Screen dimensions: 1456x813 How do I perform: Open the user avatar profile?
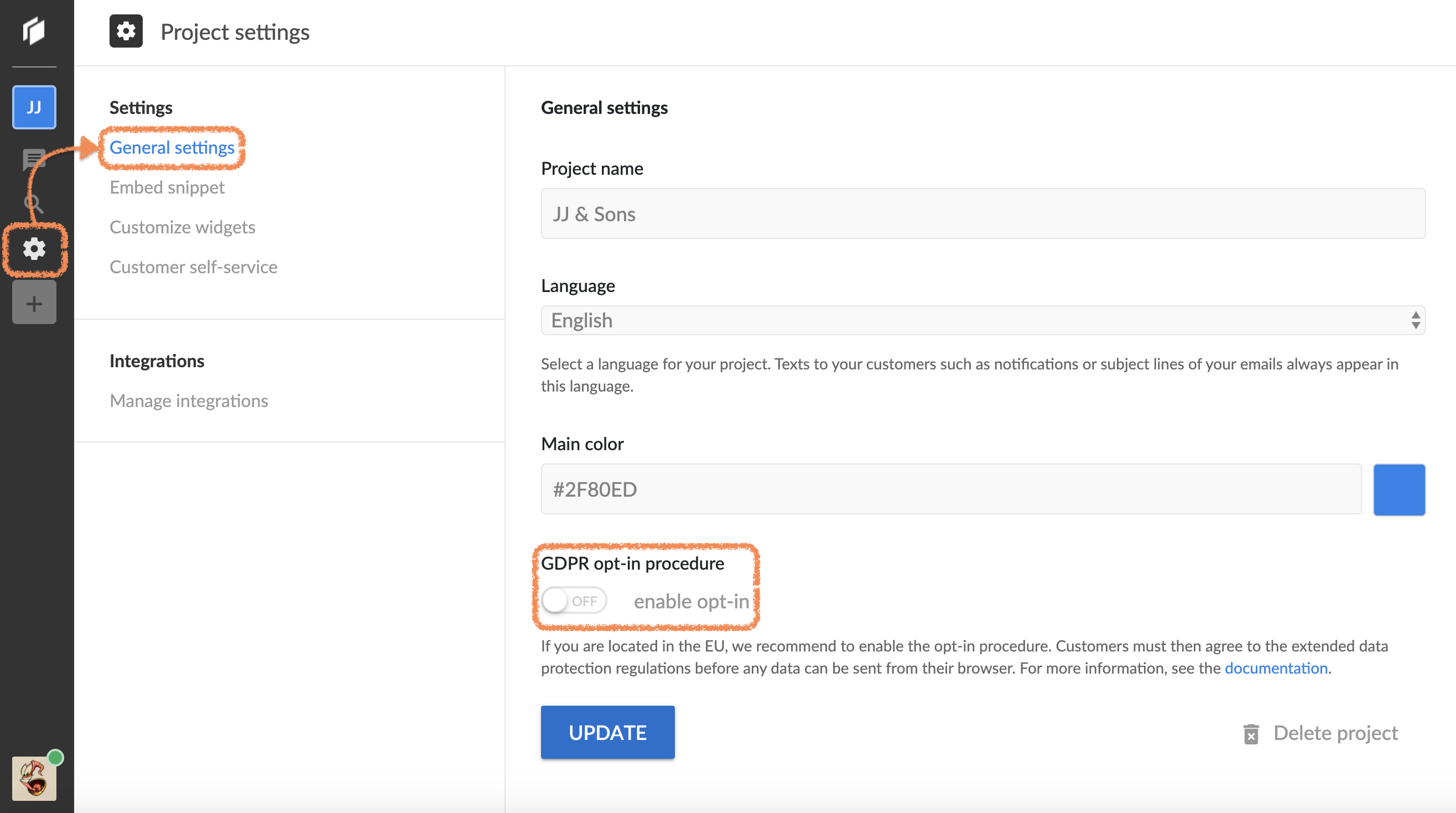[x=34, y=779]
